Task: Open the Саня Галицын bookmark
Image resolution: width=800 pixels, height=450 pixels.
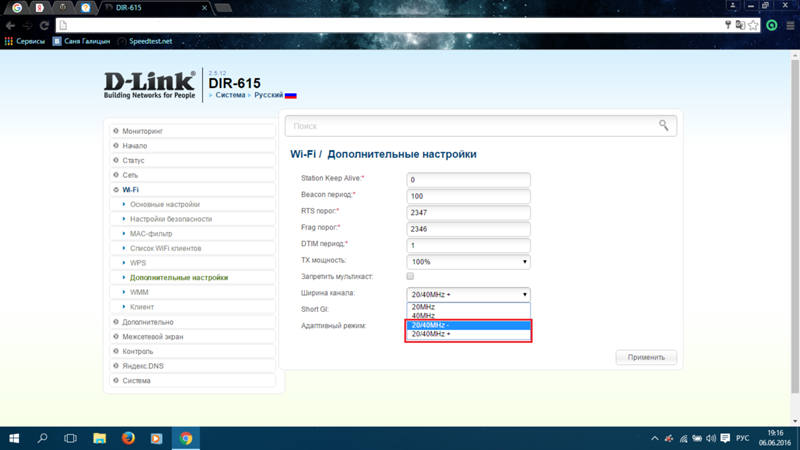Action: tap(81, 41)
